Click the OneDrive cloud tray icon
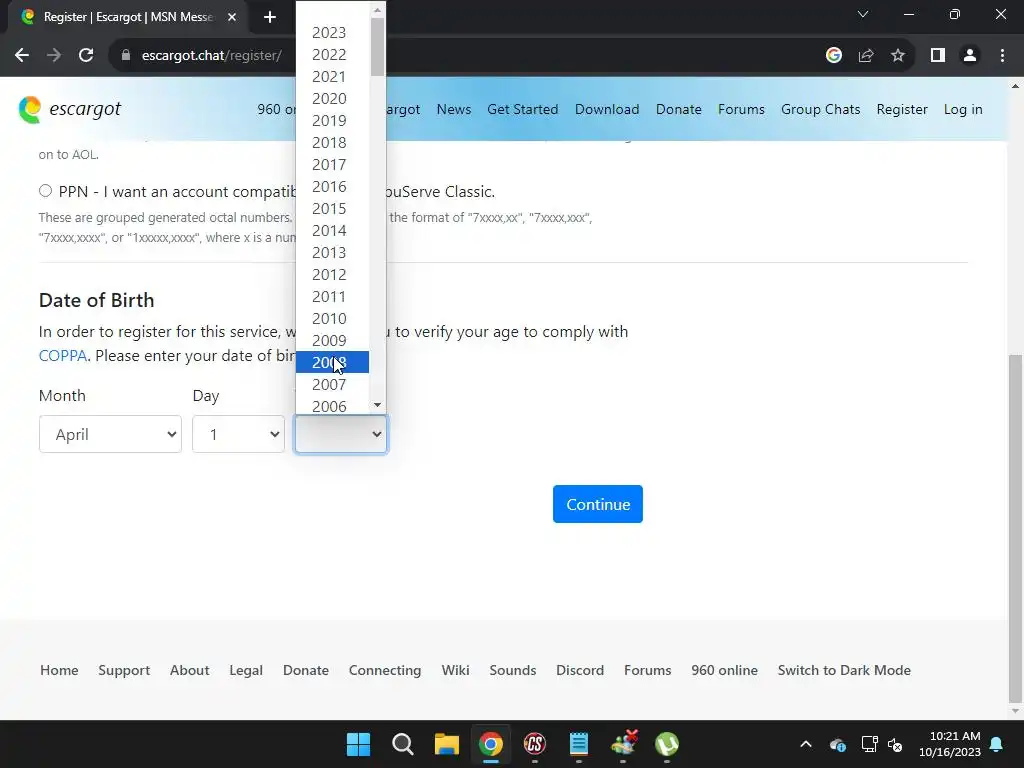The image size is (1024, 768). tap(838, 744)
